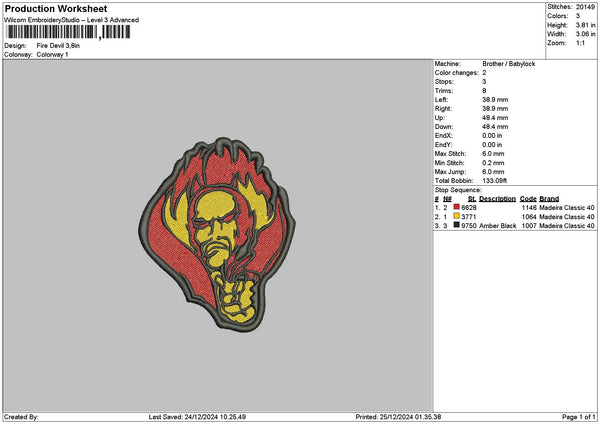This screenshot has width=600, height=424.
Task: Click the Zoom value '1:1'
Action: (580, 43)
